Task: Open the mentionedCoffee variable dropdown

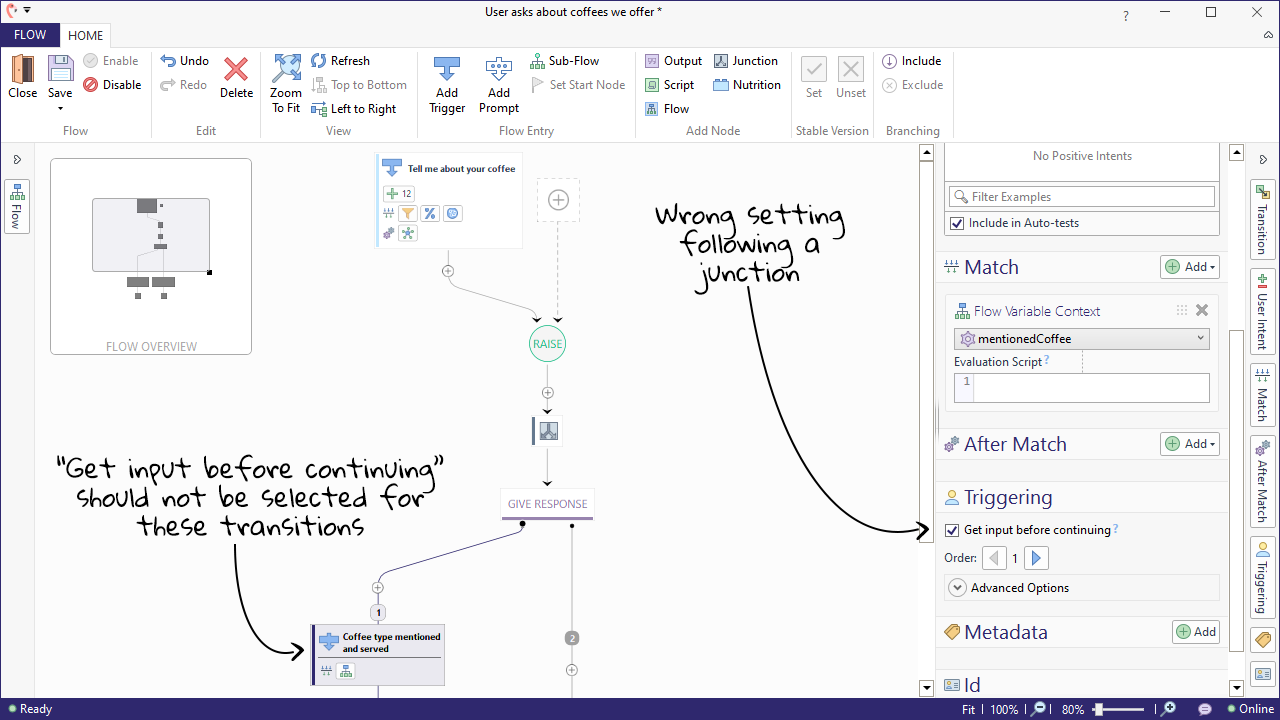Action: (1200, 339)
